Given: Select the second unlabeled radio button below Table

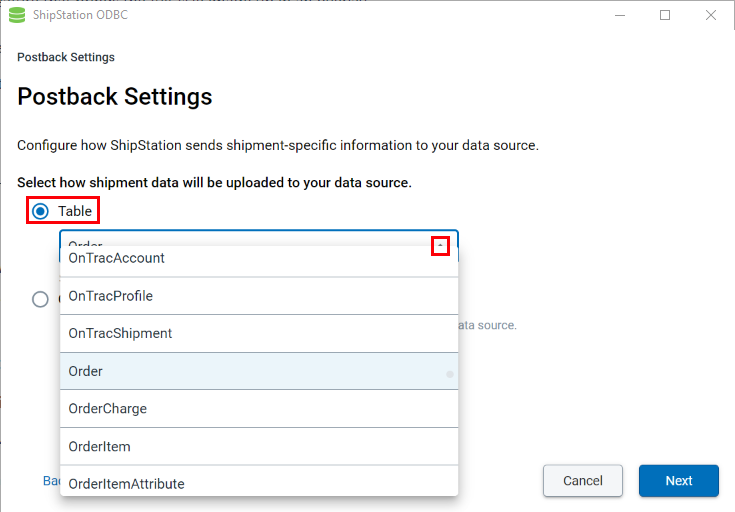Looking at the screenshot, I should (40, 299).
